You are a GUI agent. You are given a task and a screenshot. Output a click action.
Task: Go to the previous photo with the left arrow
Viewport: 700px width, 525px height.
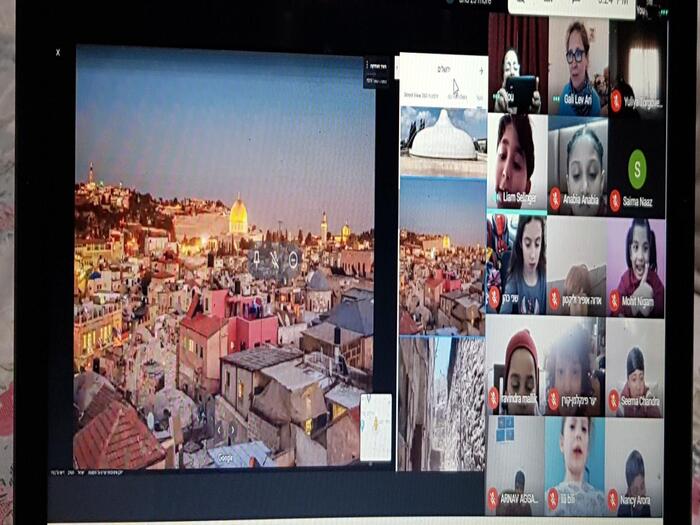(x=220, y=430)
